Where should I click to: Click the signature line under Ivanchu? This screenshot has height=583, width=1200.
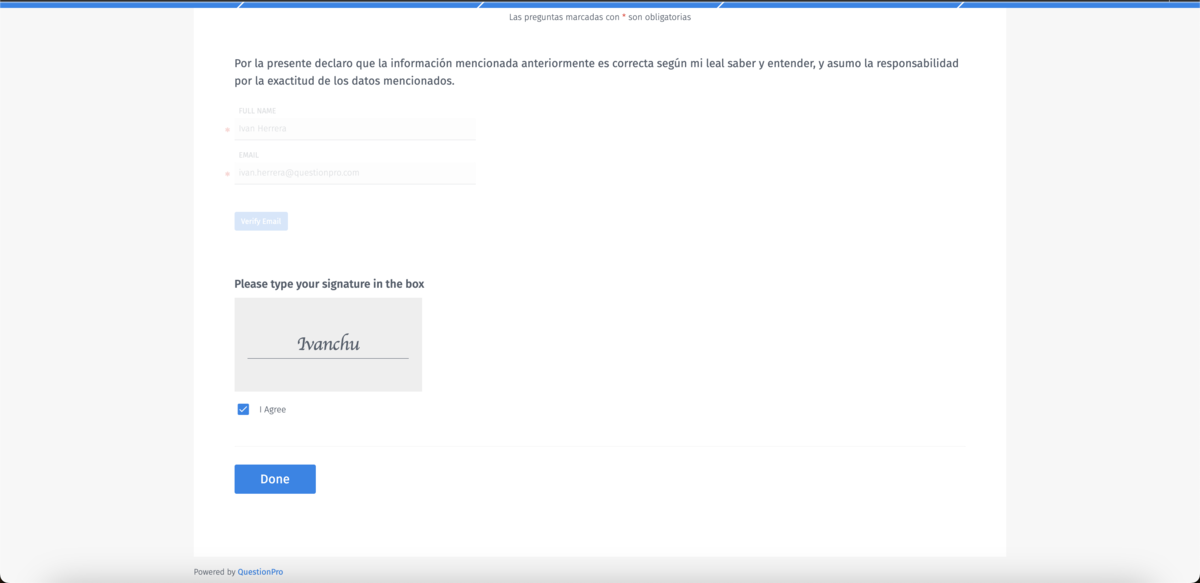pyautogui.click(x=328, y=356)
